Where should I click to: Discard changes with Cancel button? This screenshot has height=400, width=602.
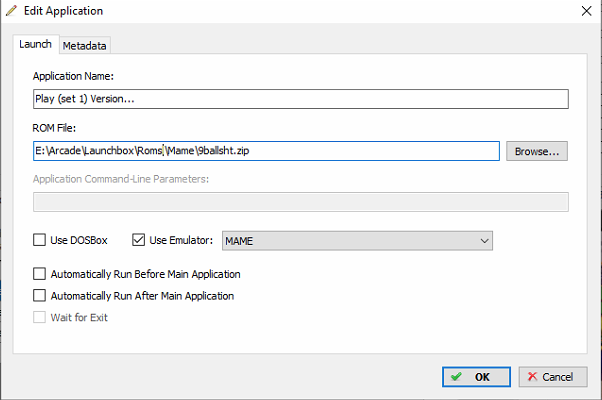coord(553,377)
